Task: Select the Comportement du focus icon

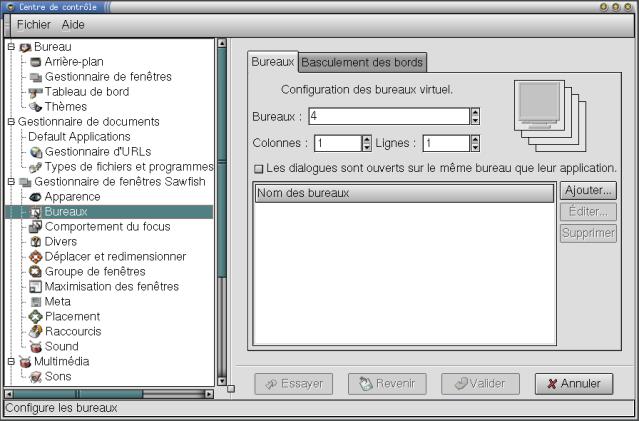Action: pos(35,227)
